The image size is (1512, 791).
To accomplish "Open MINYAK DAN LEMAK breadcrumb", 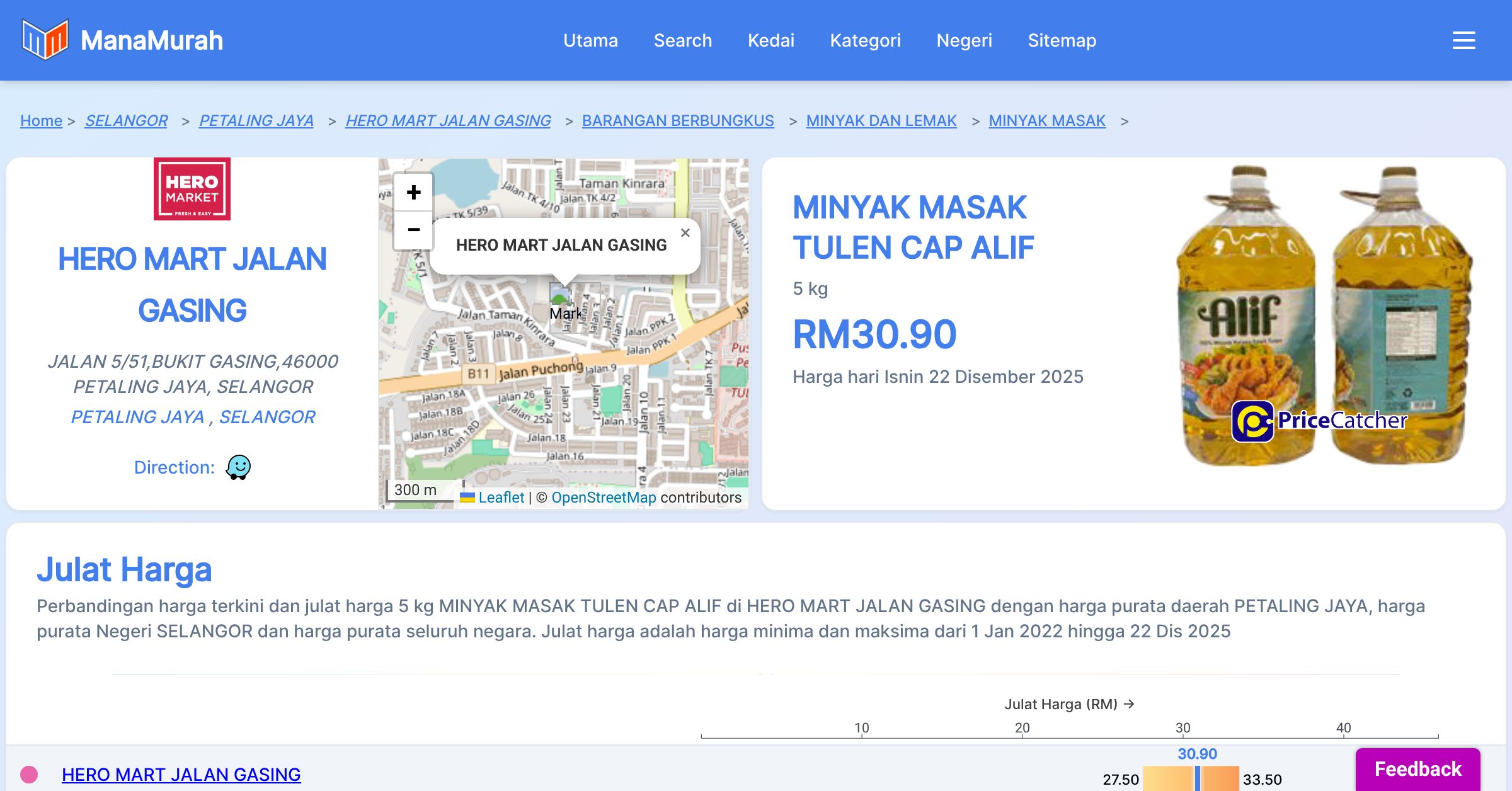I will coord(881,120).
